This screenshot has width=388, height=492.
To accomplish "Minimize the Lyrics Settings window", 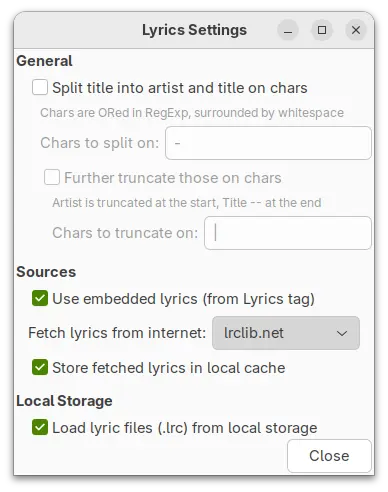I will click(x=288, y=30).
